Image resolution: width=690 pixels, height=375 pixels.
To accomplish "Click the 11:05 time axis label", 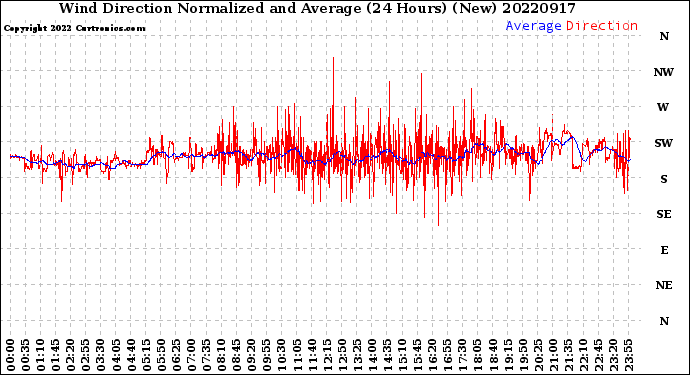I will click(297, 355).
